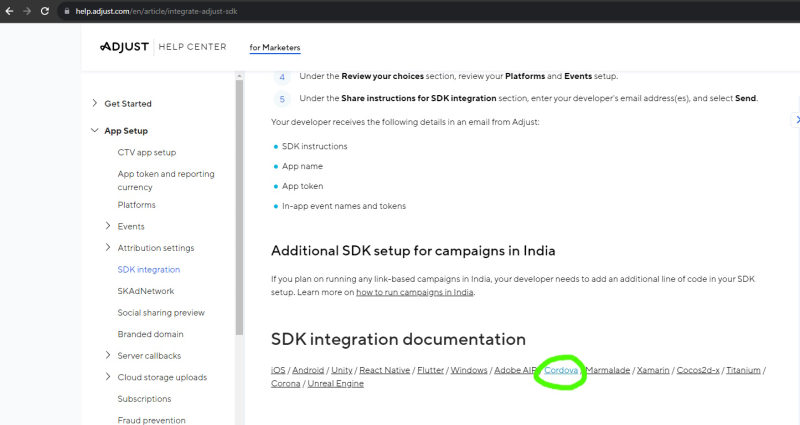
Task: Click the padlock site info icon
Action: click(x=67, y=11)
